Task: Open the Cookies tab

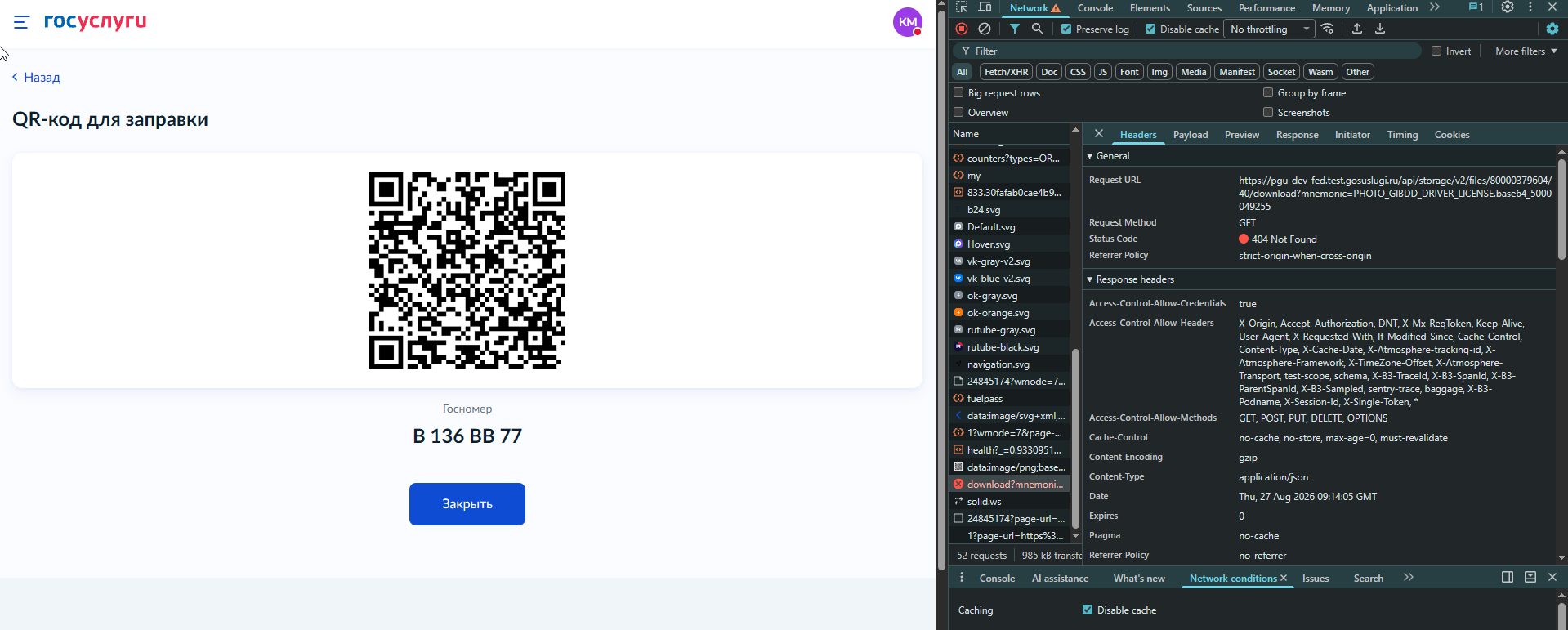Action: click(1452, 135)
